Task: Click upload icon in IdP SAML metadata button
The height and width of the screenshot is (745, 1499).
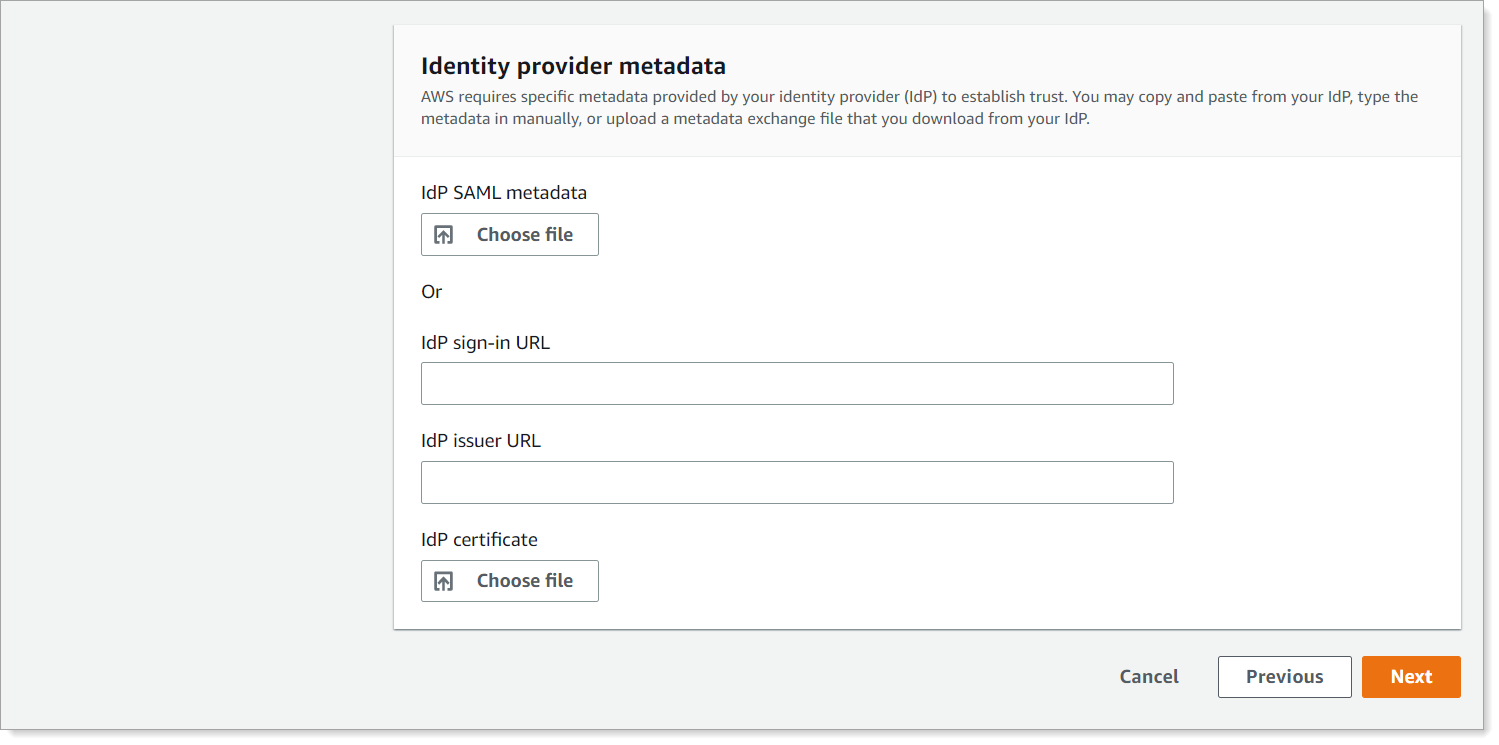Action: [444, 235]
